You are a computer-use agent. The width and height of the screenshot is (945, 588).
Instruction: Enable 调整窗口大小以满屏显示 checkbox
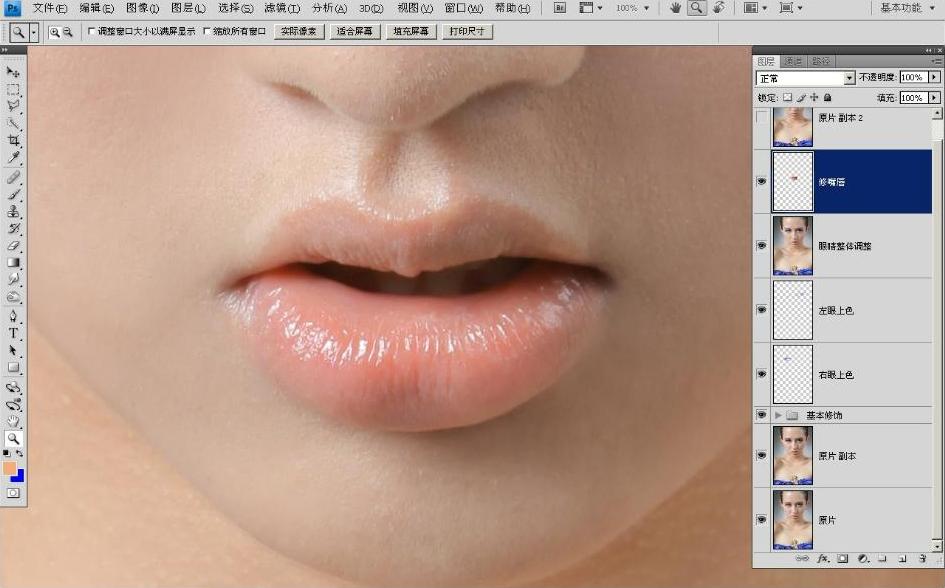tap(92, 31)
